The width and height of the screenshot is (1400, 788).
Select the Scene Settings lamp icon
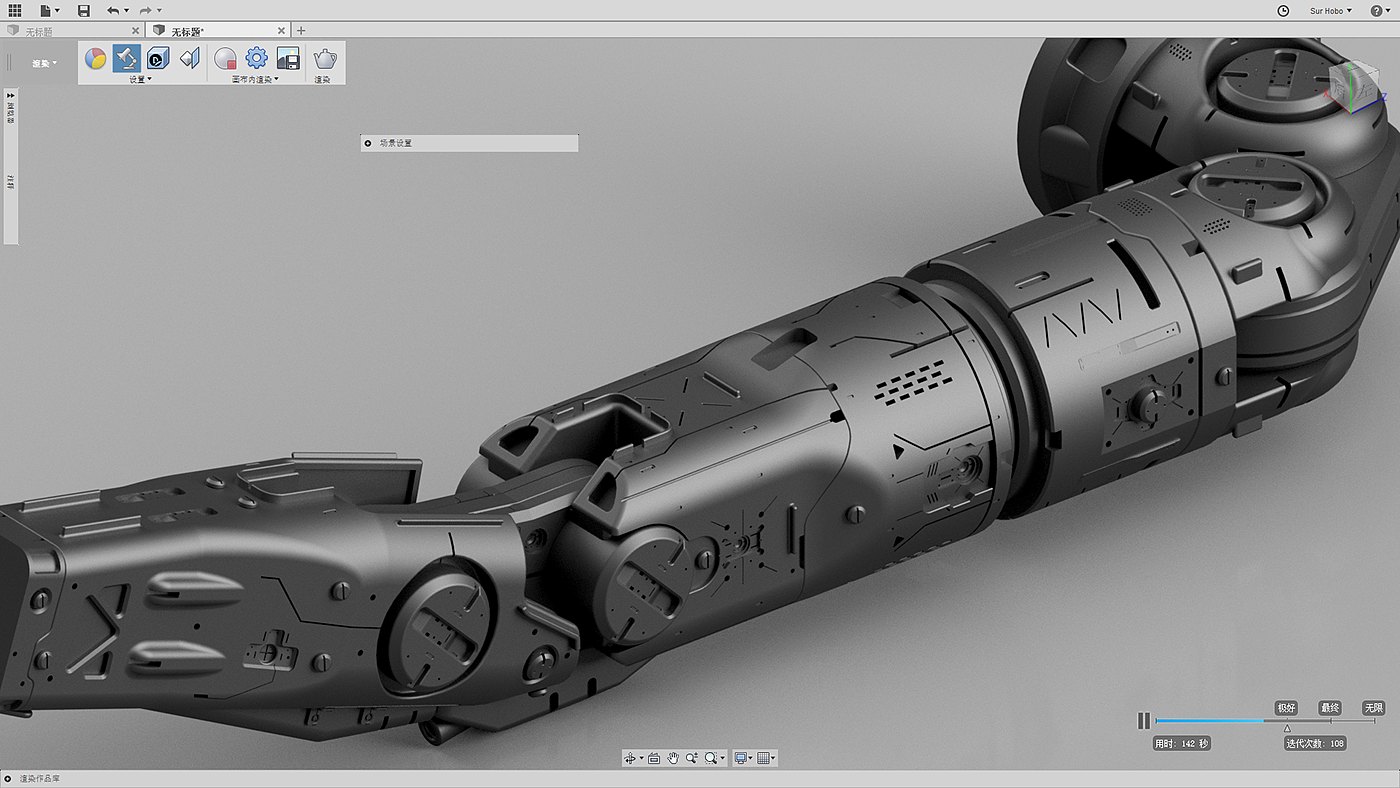126,59
